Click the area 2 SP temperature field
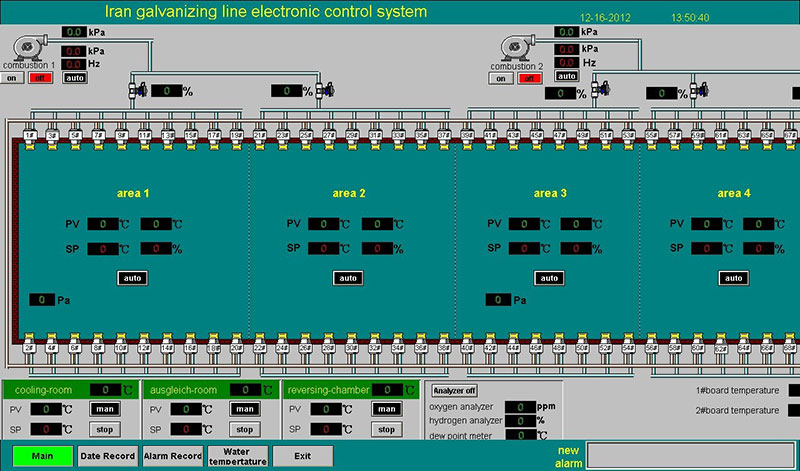Image resolution: width=800 pixels, height=471 pixels. pyautogui.click(x=323, y=248)
